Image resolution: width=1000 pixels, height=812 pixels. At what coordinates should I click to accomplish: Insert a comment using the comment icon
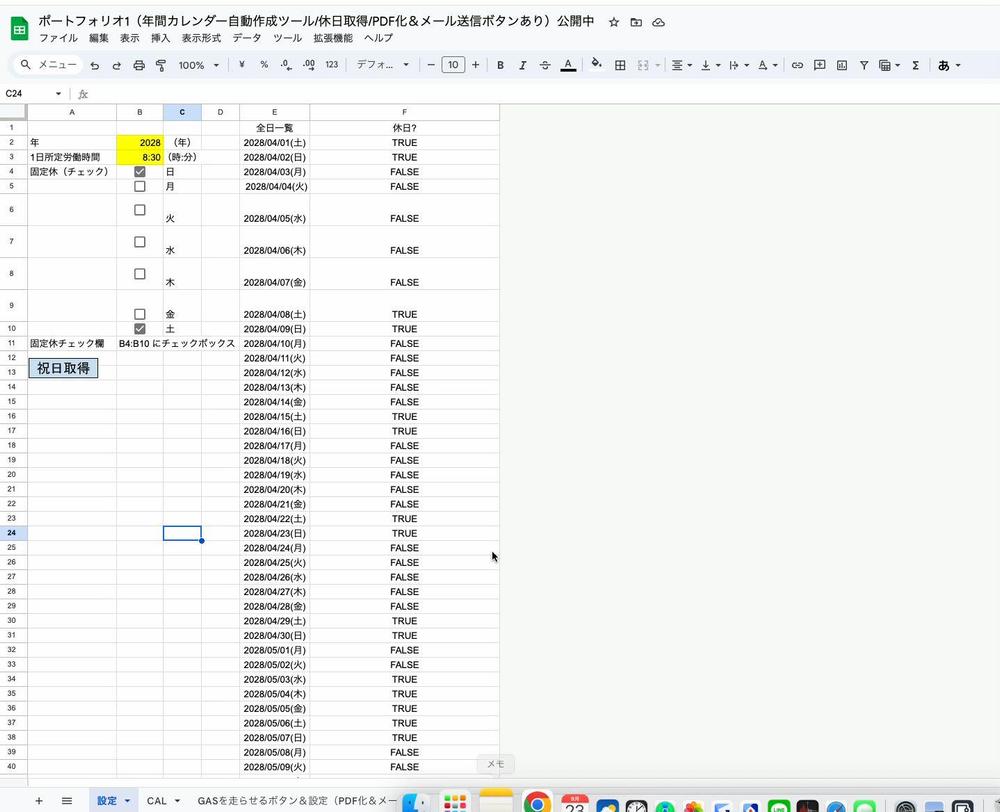click(x=819, y=65)
